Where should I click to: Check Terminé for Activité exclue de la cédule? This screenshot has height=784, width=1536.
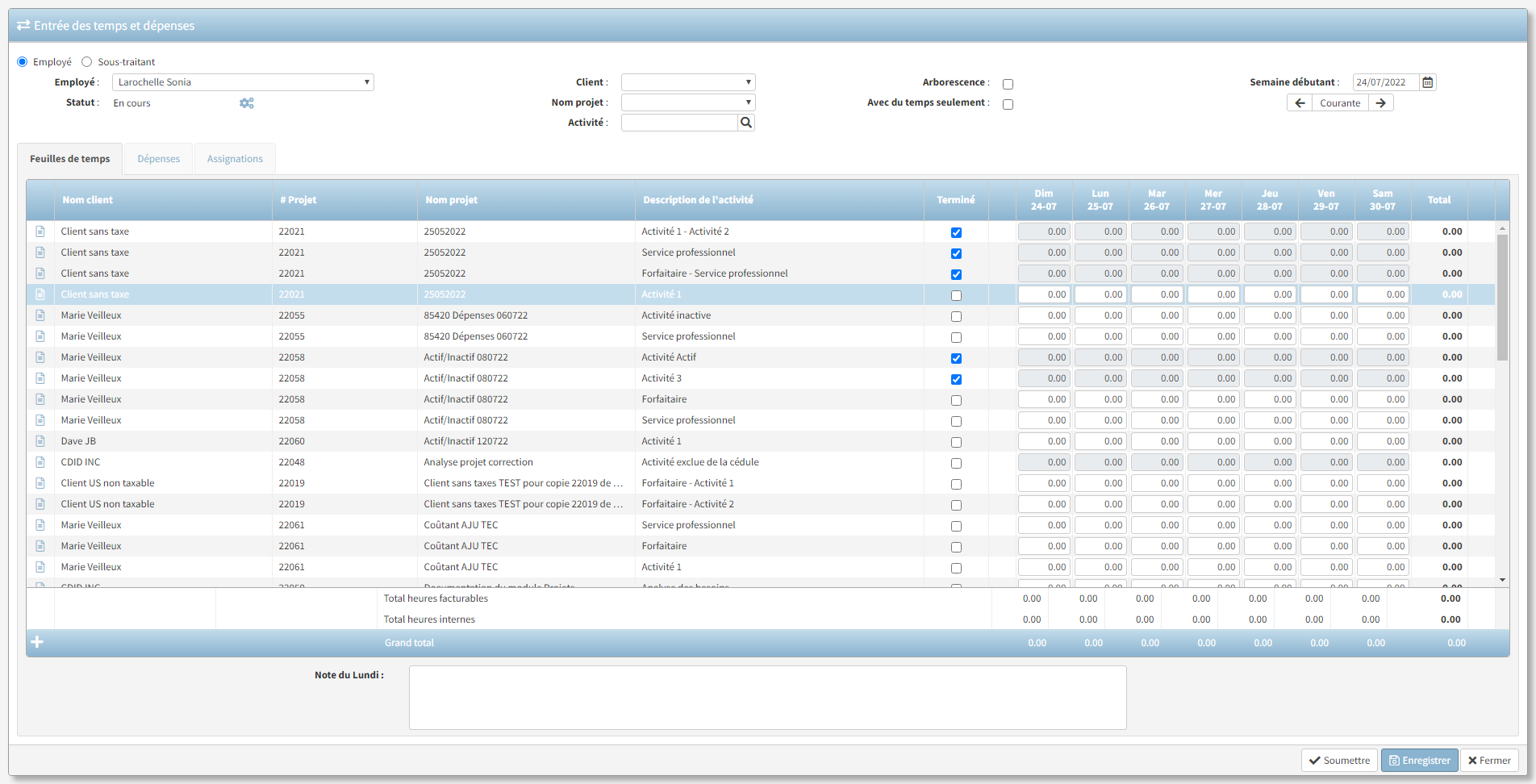[x=956, y=463]
